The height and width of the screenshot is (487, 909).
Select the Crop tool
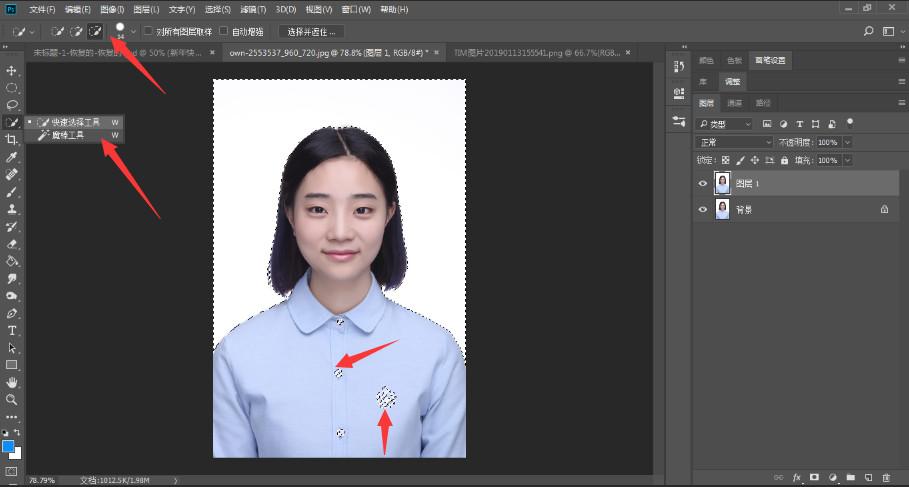tap(12, 139)
